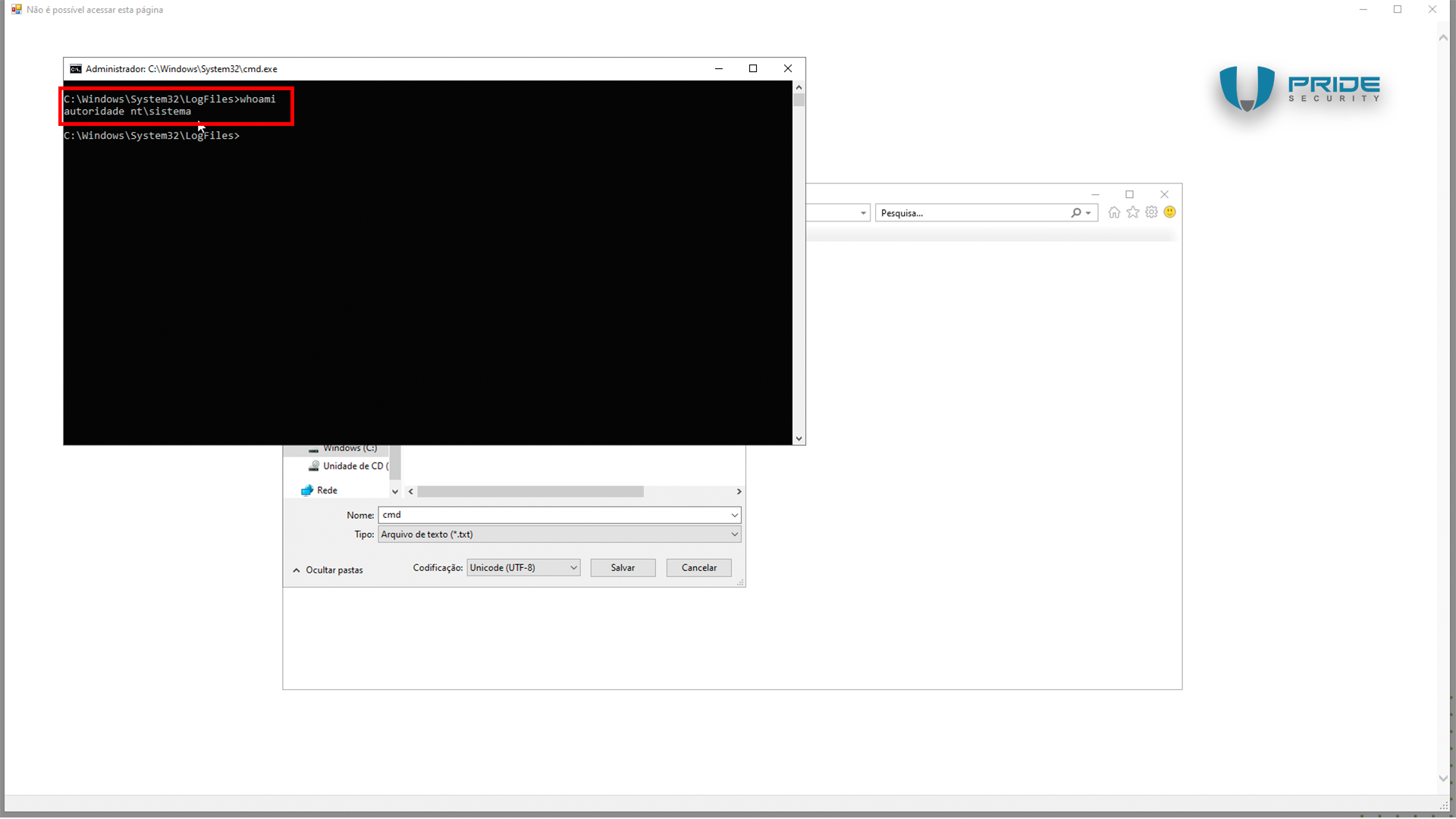1456x819 pixels.
Task: Click inside the Pesquisa search field
Action: point(971,214)
